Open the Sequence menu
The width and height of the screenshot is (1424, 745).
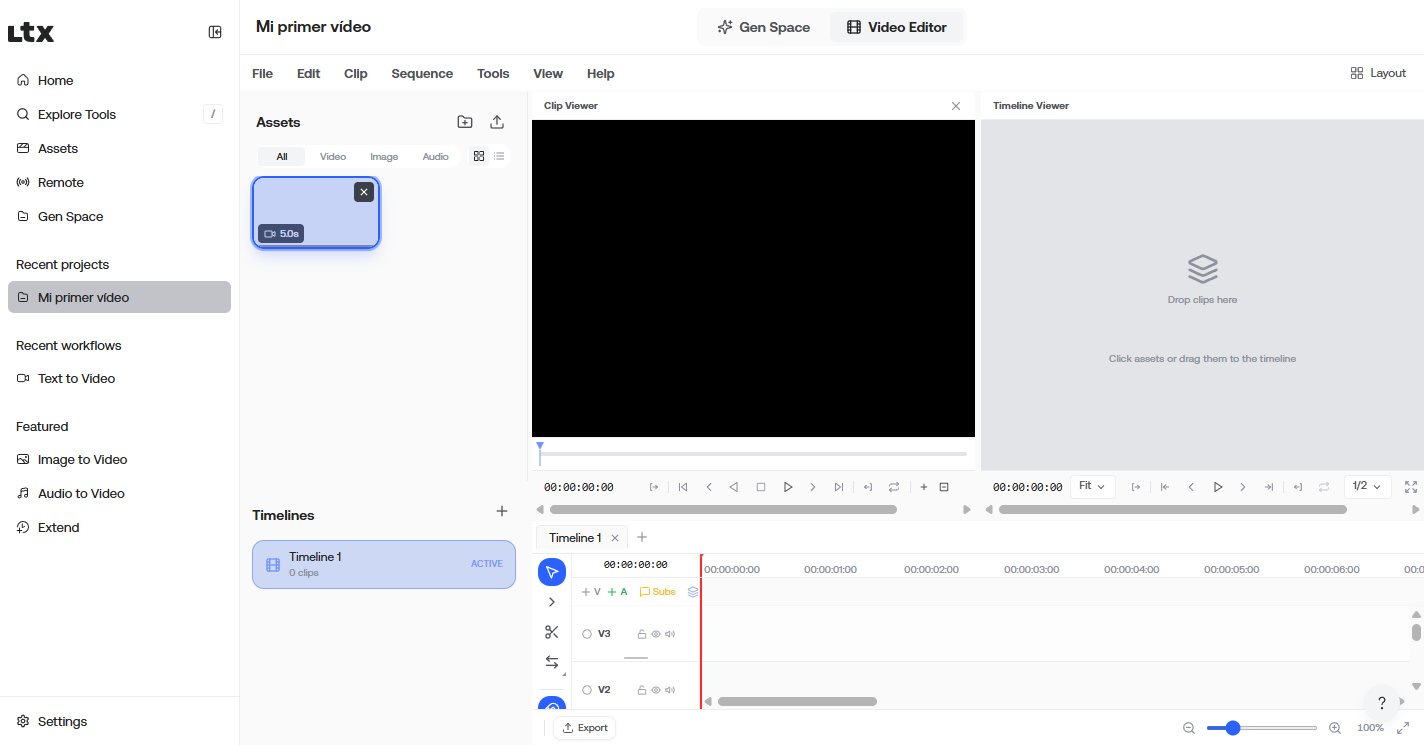click(422, 74)
